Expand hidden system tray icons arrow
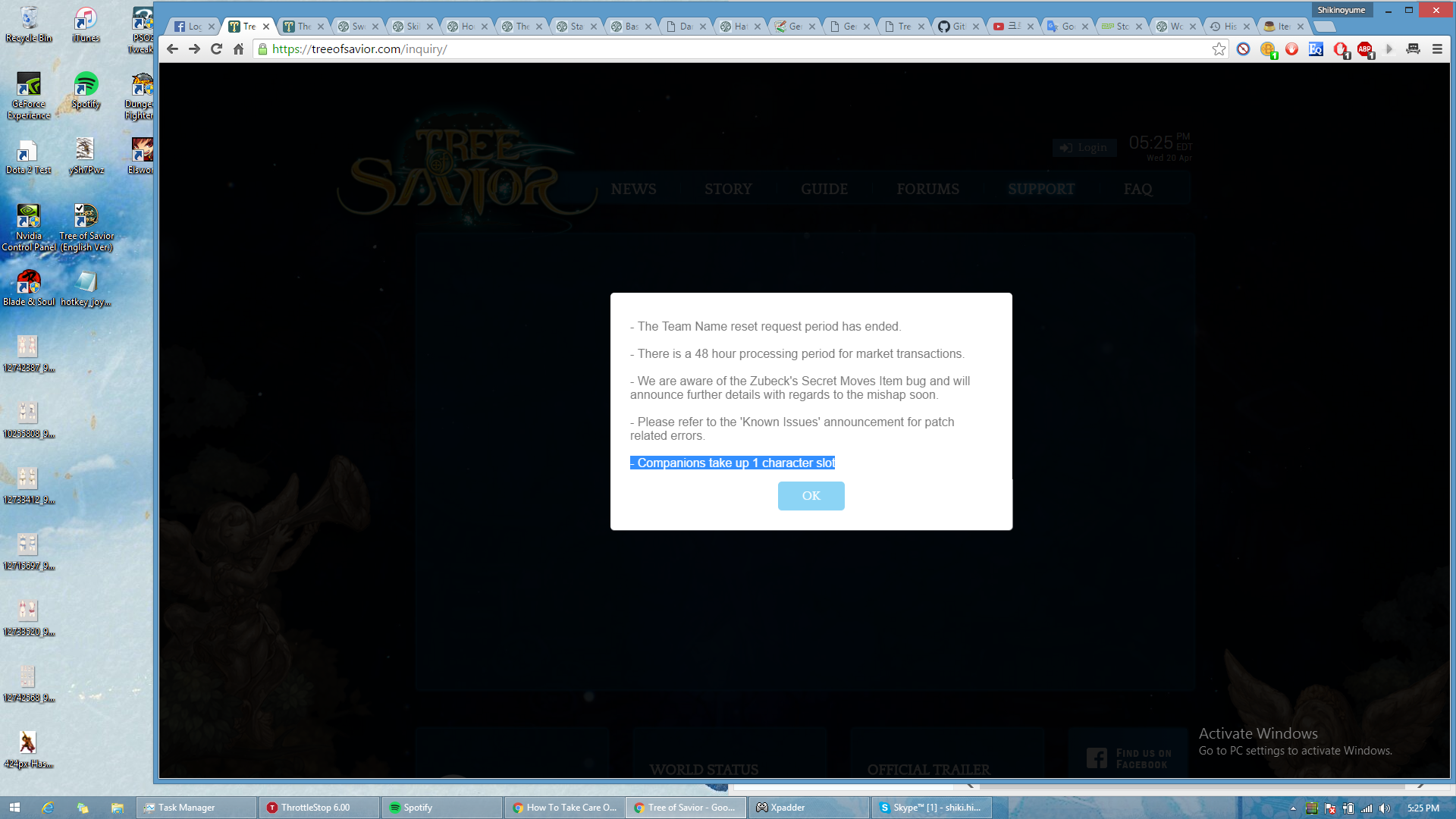Screen dimensions: 1456x819 1293,808
